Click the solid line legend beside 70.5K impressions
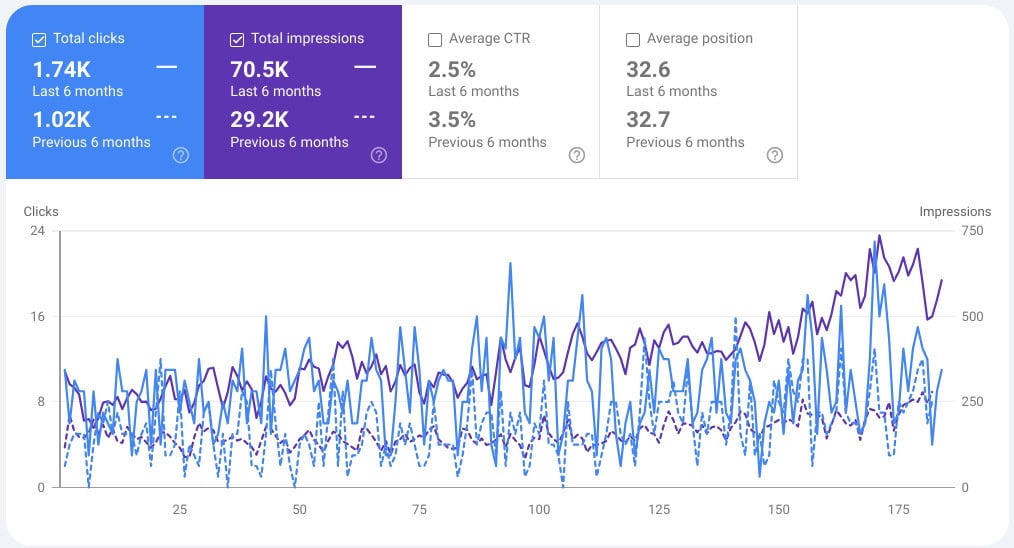Viewport: 1014px width, 548px height. (x=365, y=67)
